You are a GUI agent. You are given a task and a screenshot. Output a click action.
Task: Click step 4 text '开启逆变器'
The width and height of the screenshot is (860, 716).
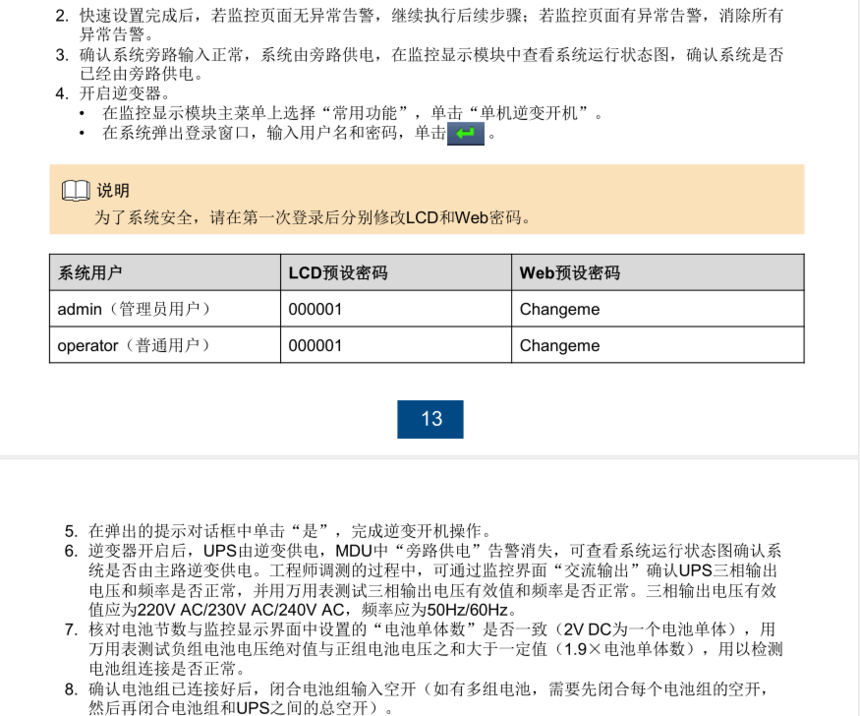(x=125, y=93)
